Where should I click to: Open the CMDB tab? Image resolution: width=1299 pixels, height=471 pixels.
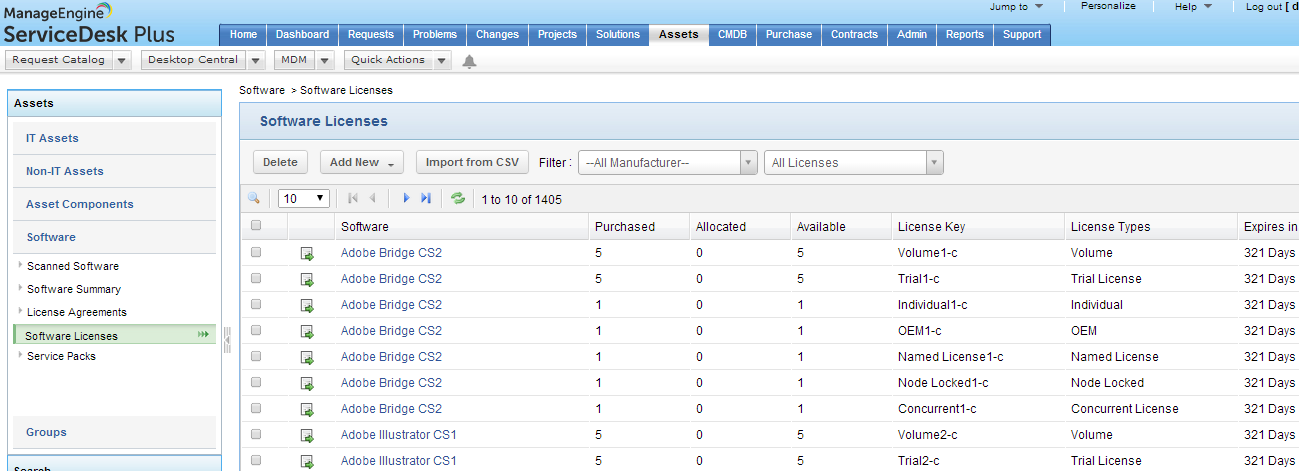pos(733,34)
